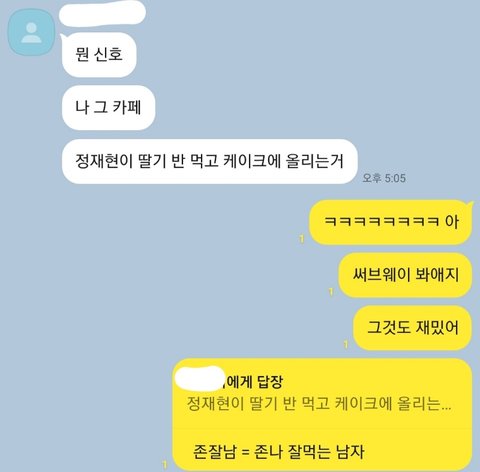
Task: Click the tail of the 'ㅋㅋㅋ 아' bubble
Action: [469, 204]
